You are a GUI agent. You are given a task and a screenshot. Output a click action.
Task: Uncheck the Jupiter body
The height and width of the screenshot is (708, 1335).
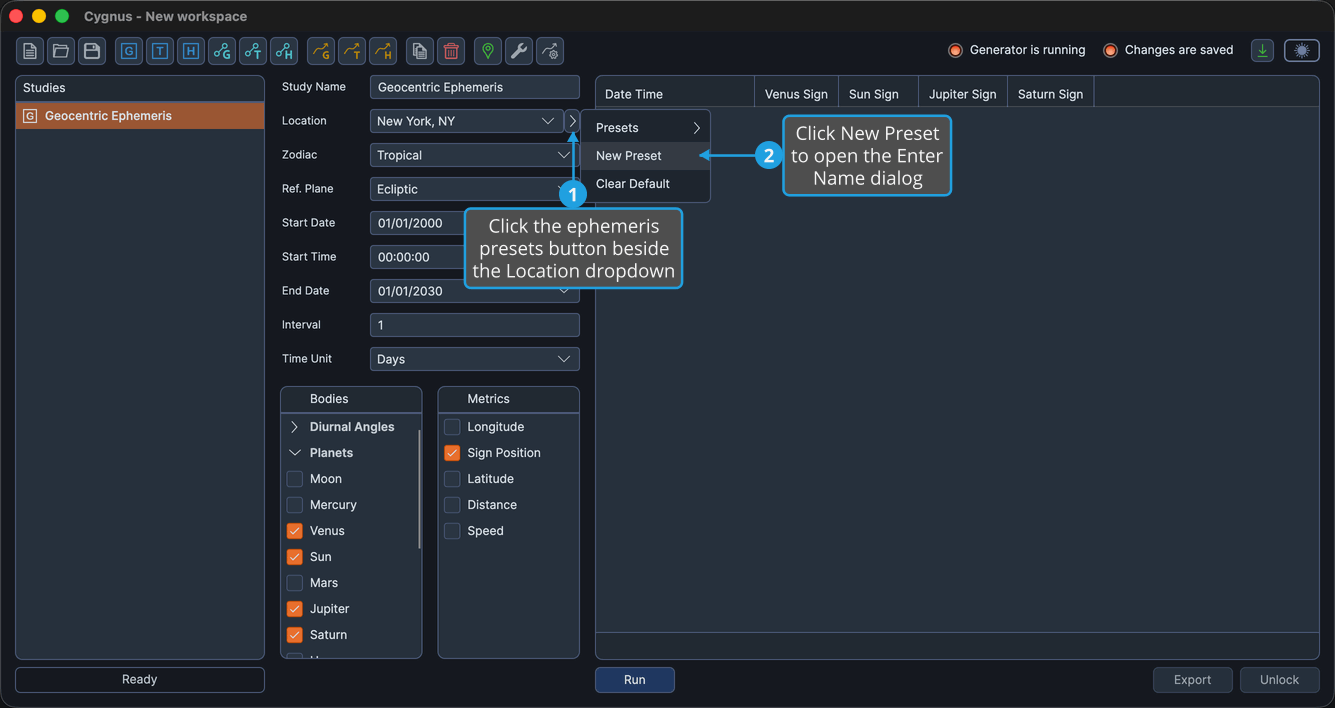coord(295,609)
